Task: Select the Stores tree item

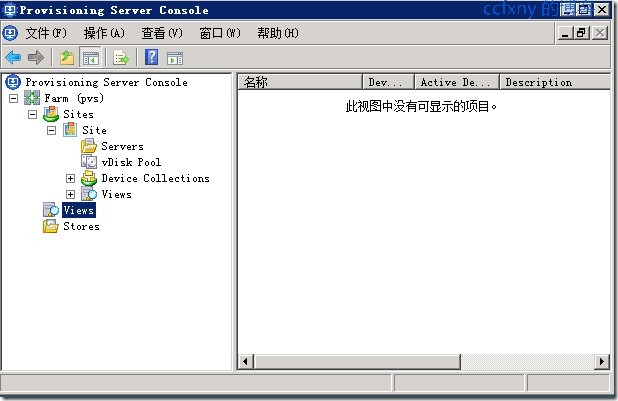Action: 81,226
